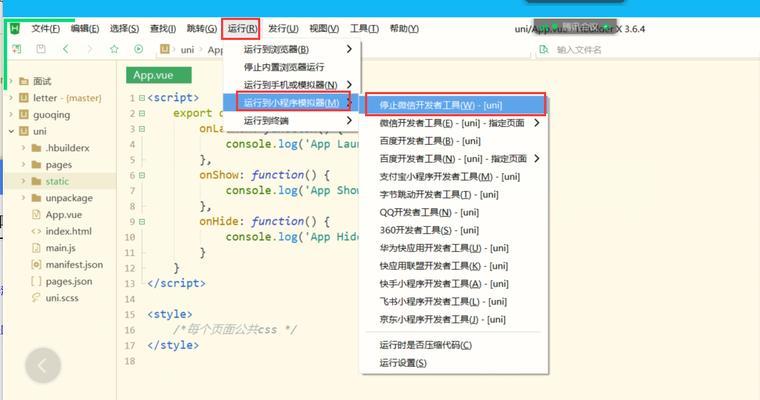
Task: Select 运行到小程序模拟器(M)
Action: [292, 103]
